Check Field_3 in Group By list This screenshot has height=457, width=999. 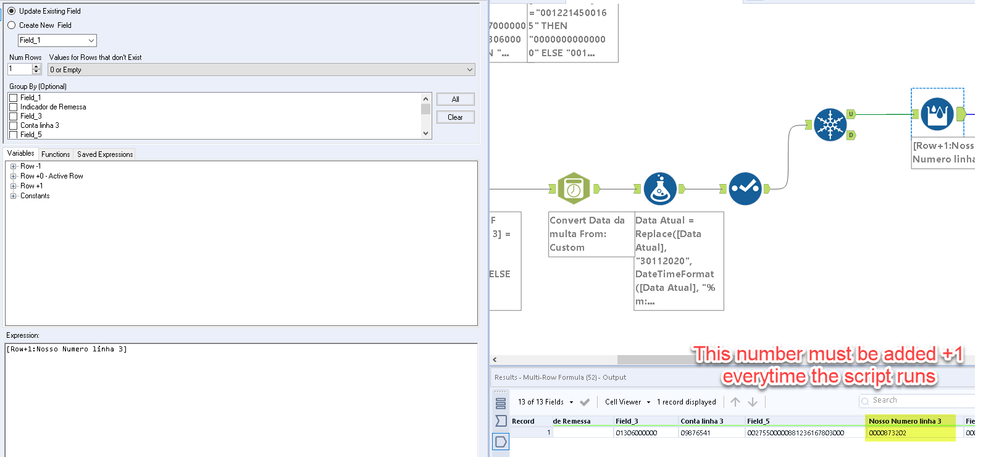click(13, 116)
